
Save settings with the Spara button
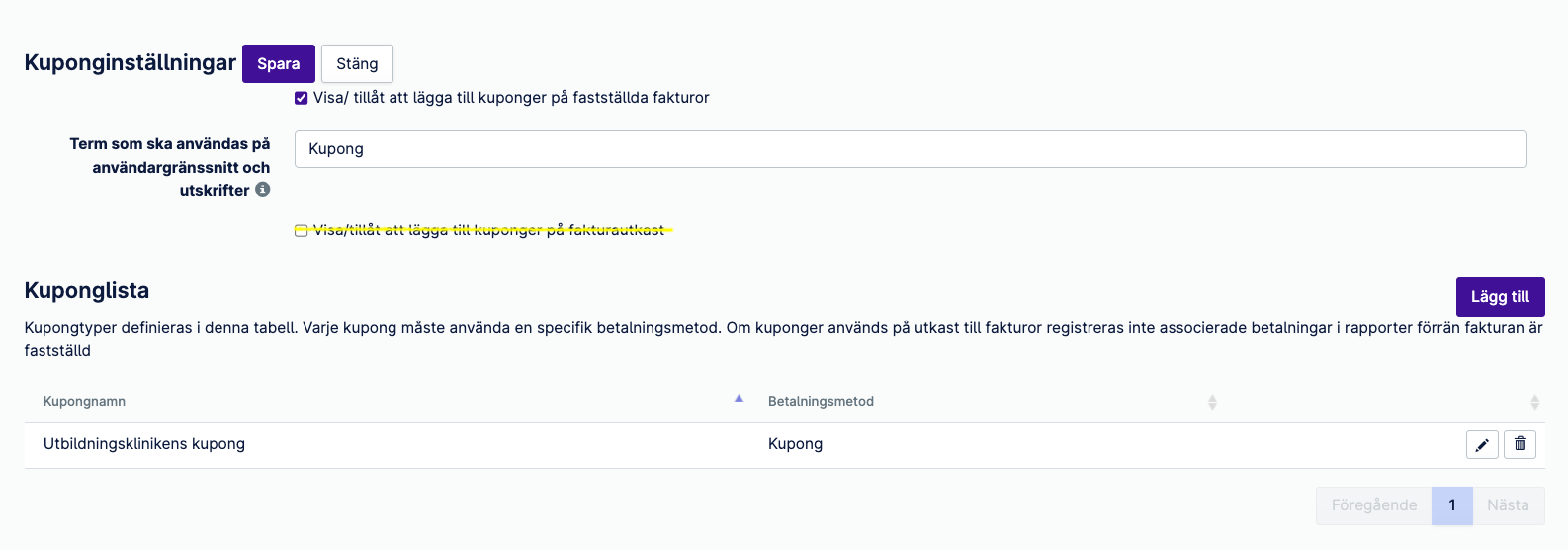tap(279, 63)
